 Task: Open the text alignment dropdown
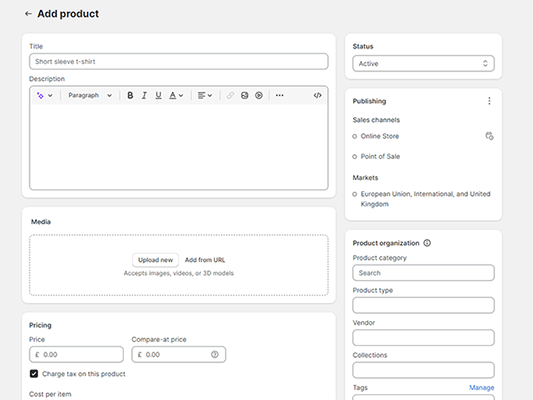click(x=205, y=95)
